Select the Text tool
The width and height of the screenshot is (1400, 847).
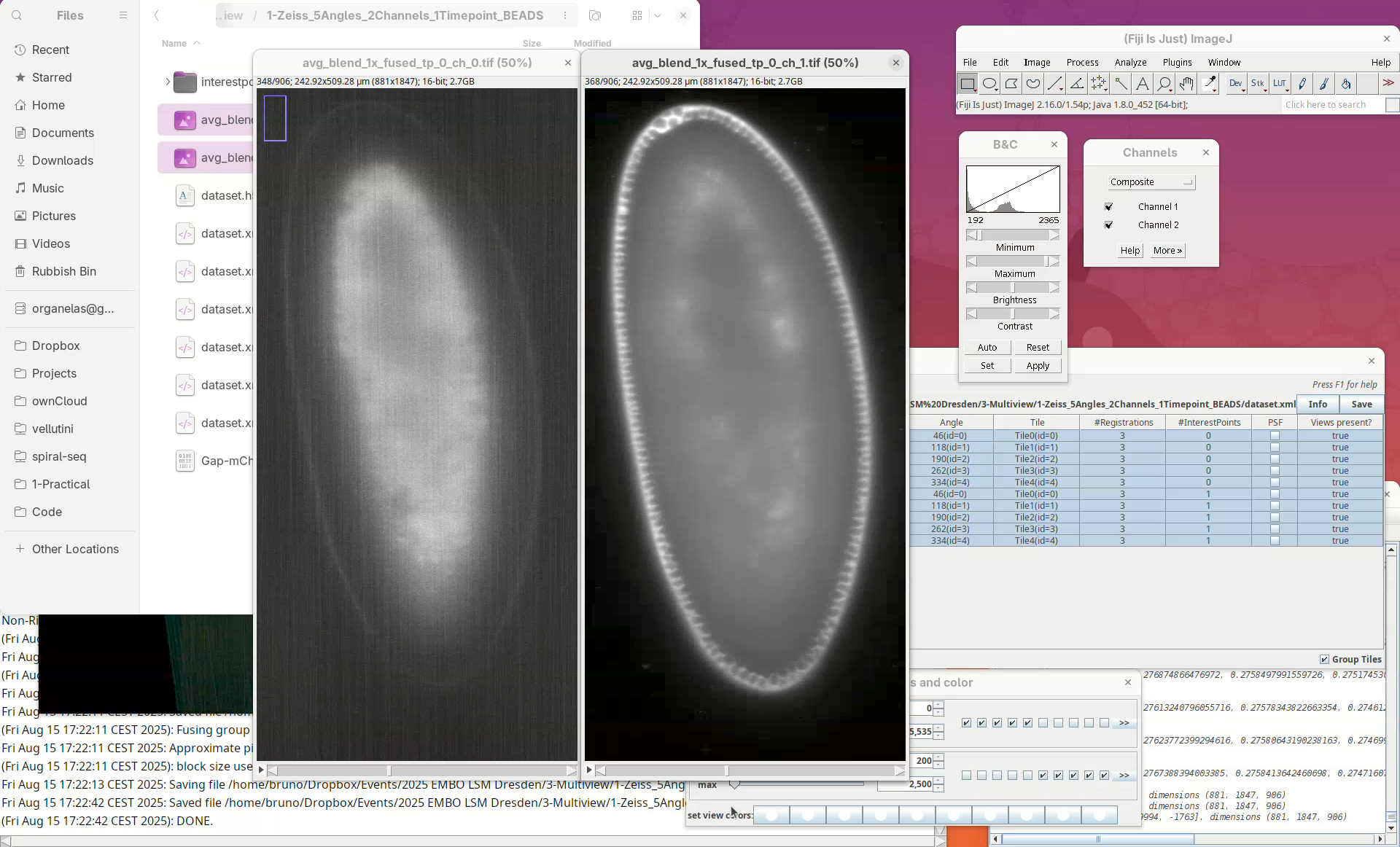[1143, 84]
